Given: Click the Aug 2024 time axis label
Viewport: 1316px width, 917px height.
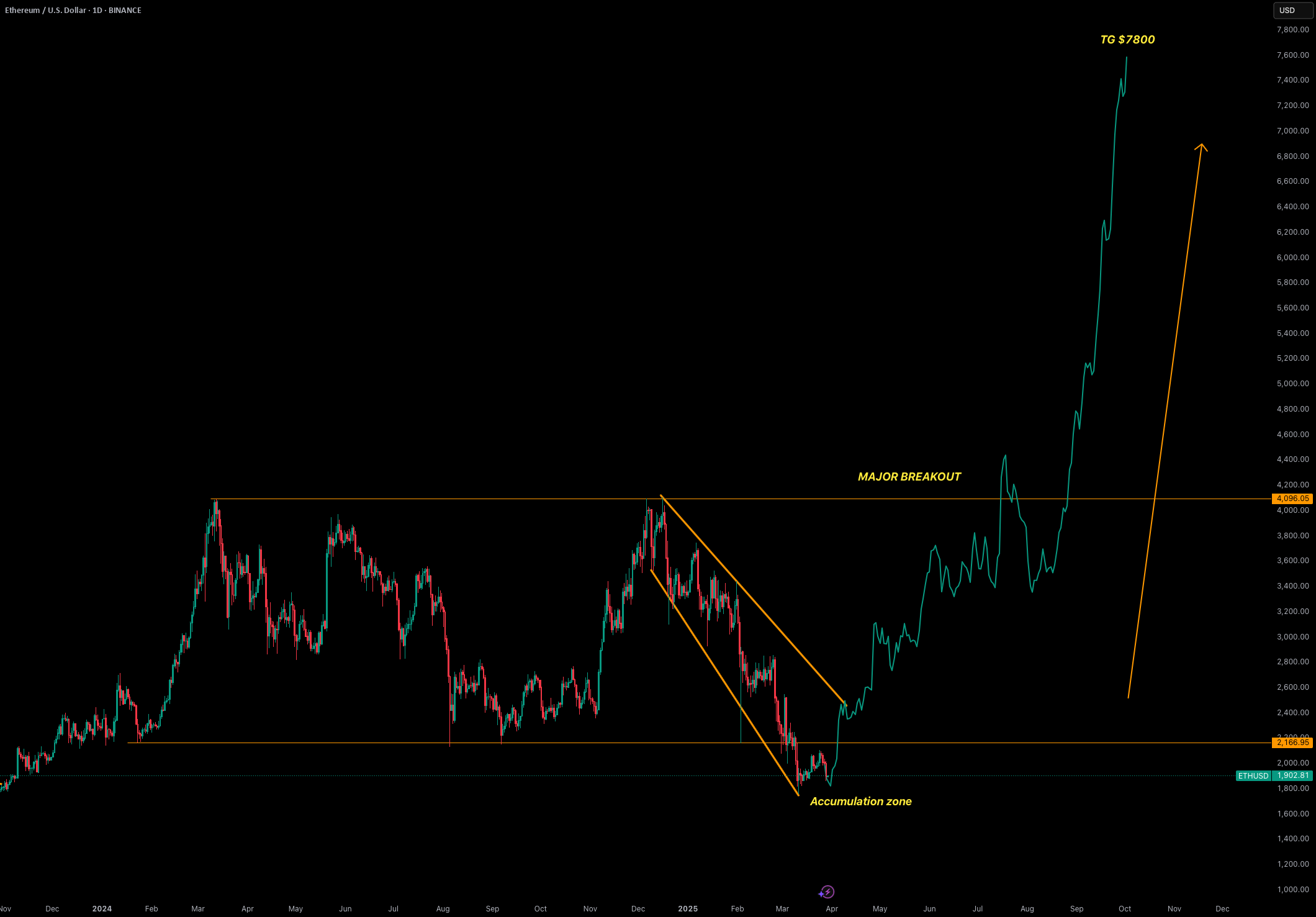Looking at the screenshot, I should pos(443,909).
